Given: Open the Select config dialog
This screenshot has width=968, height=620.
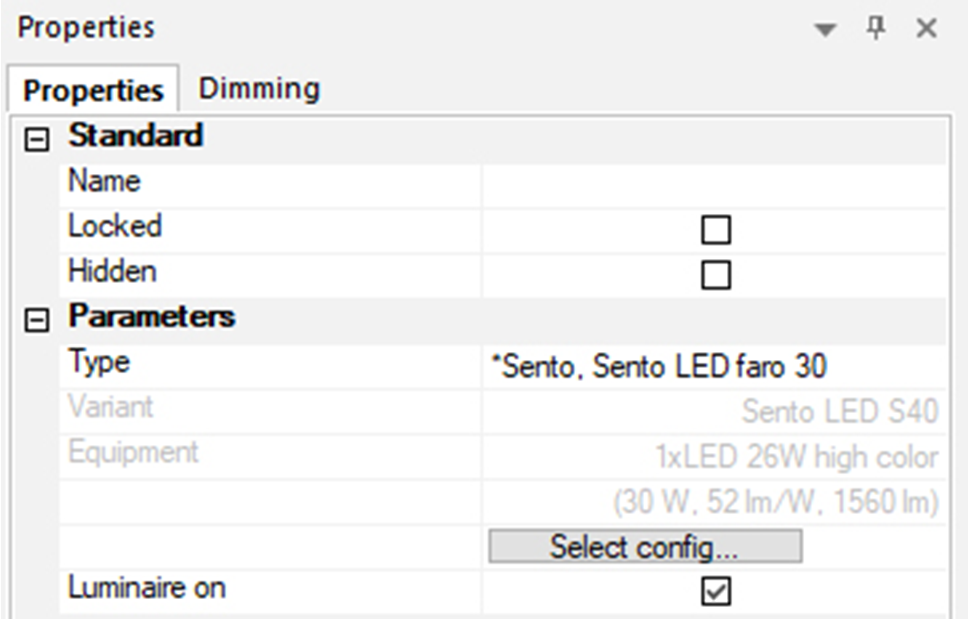Looking at the screenshot, I should tap(645, 546).
